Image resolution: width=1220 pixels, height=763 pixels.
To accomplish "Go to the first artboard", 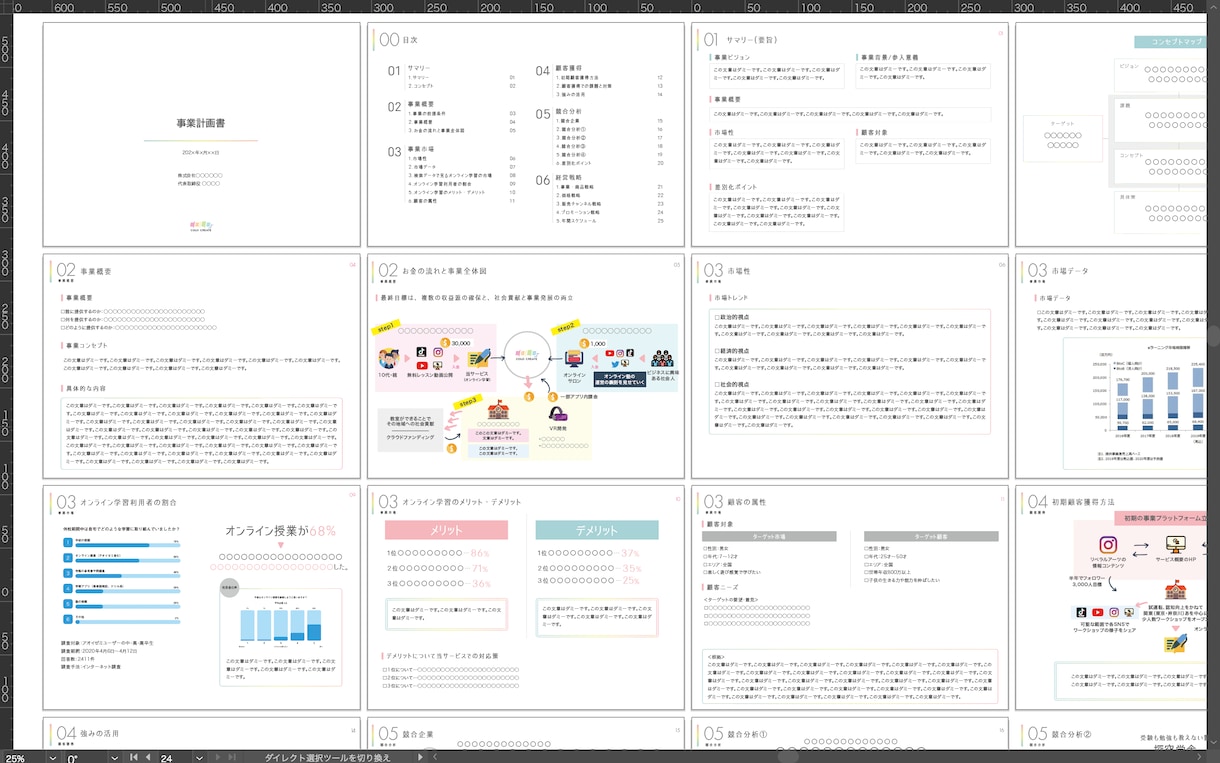I will pos(133,757).
